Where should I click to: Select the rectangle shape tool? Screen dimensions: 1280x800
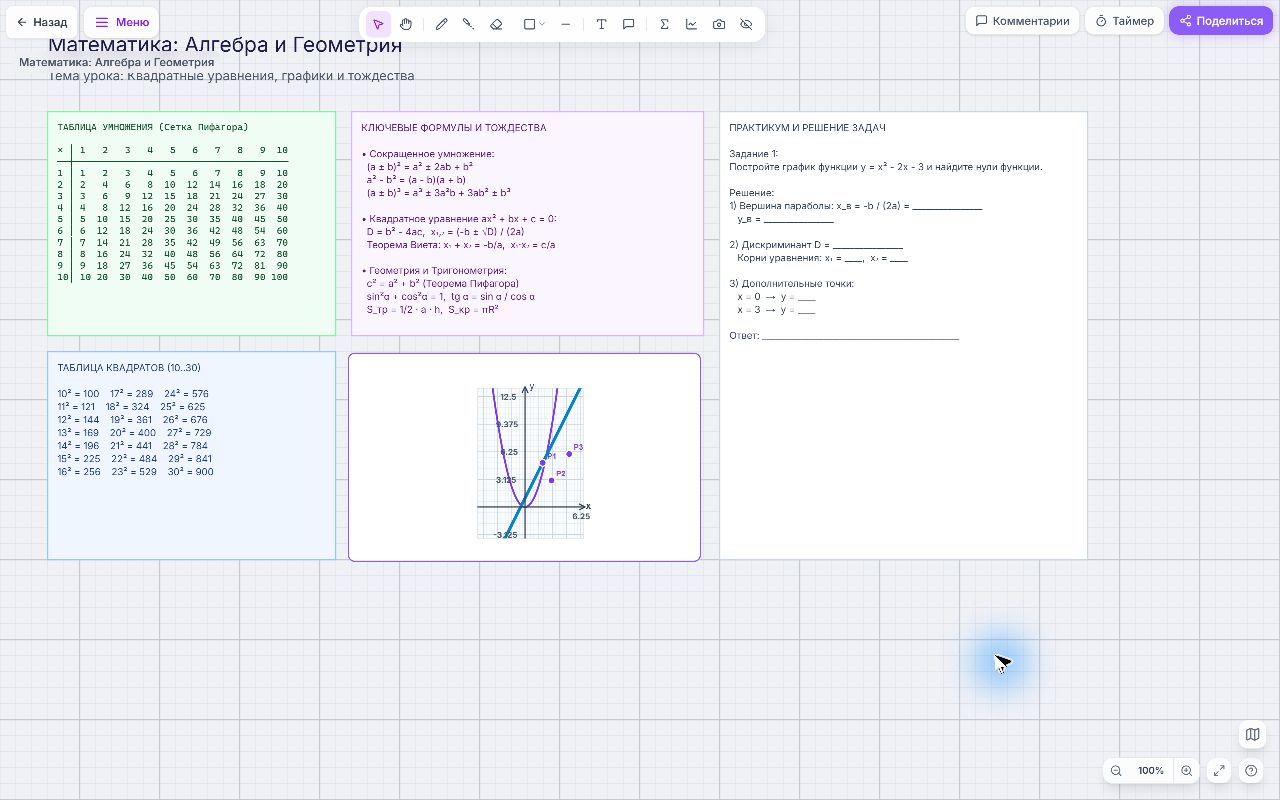(x=530, y=24)
